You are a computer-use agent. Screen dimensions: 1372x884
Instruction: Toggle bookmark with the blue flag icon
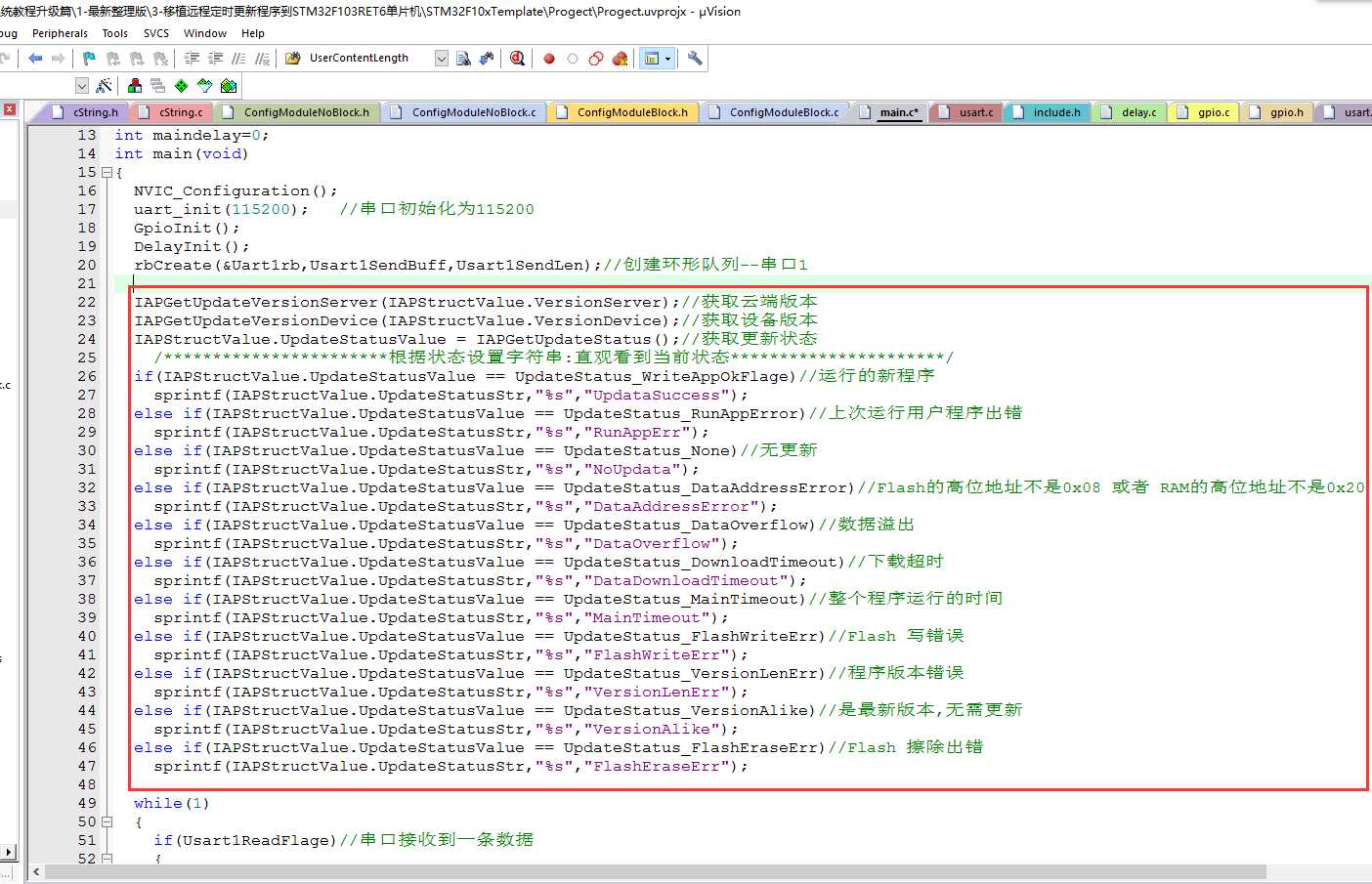89,59
